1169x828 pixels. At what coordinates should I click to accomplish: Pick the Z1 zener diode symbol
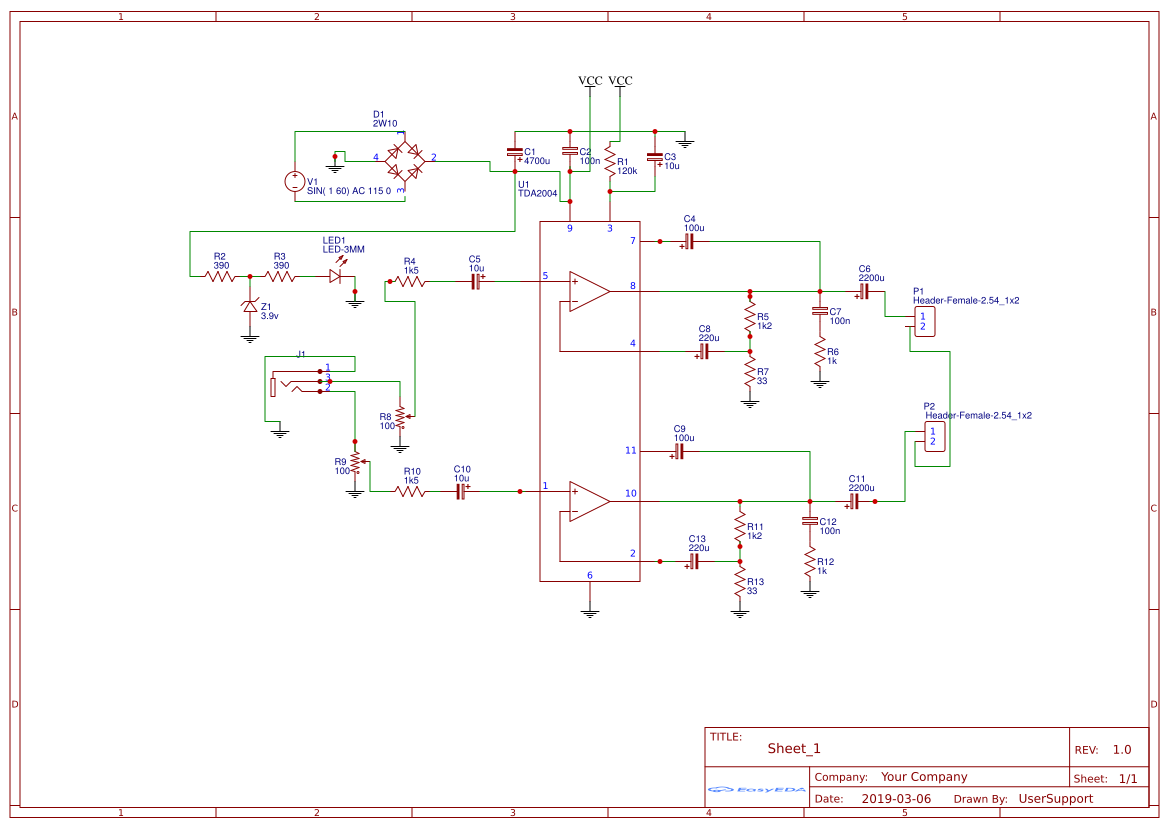250,306
